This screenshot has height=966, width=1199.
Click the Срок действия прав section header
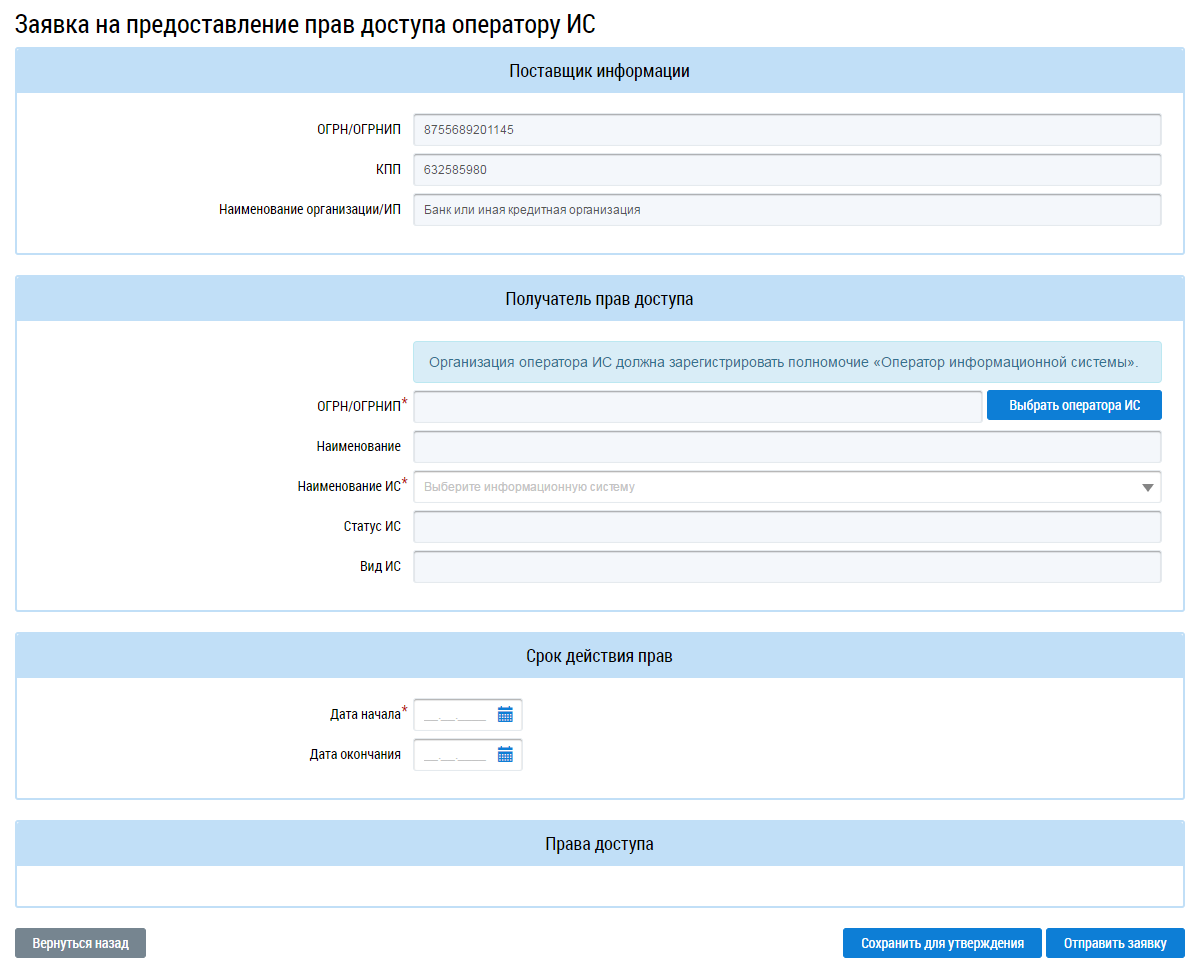click(599, 656)
